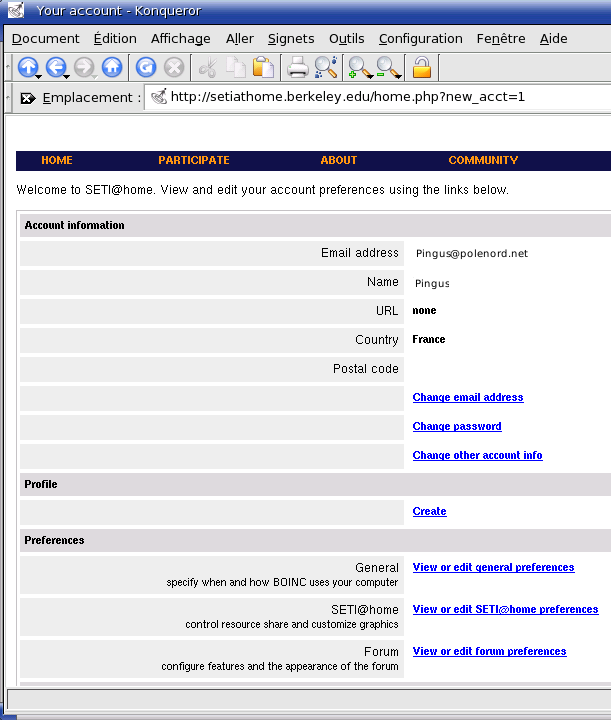Open the Change password link

(x=456, y=426)
